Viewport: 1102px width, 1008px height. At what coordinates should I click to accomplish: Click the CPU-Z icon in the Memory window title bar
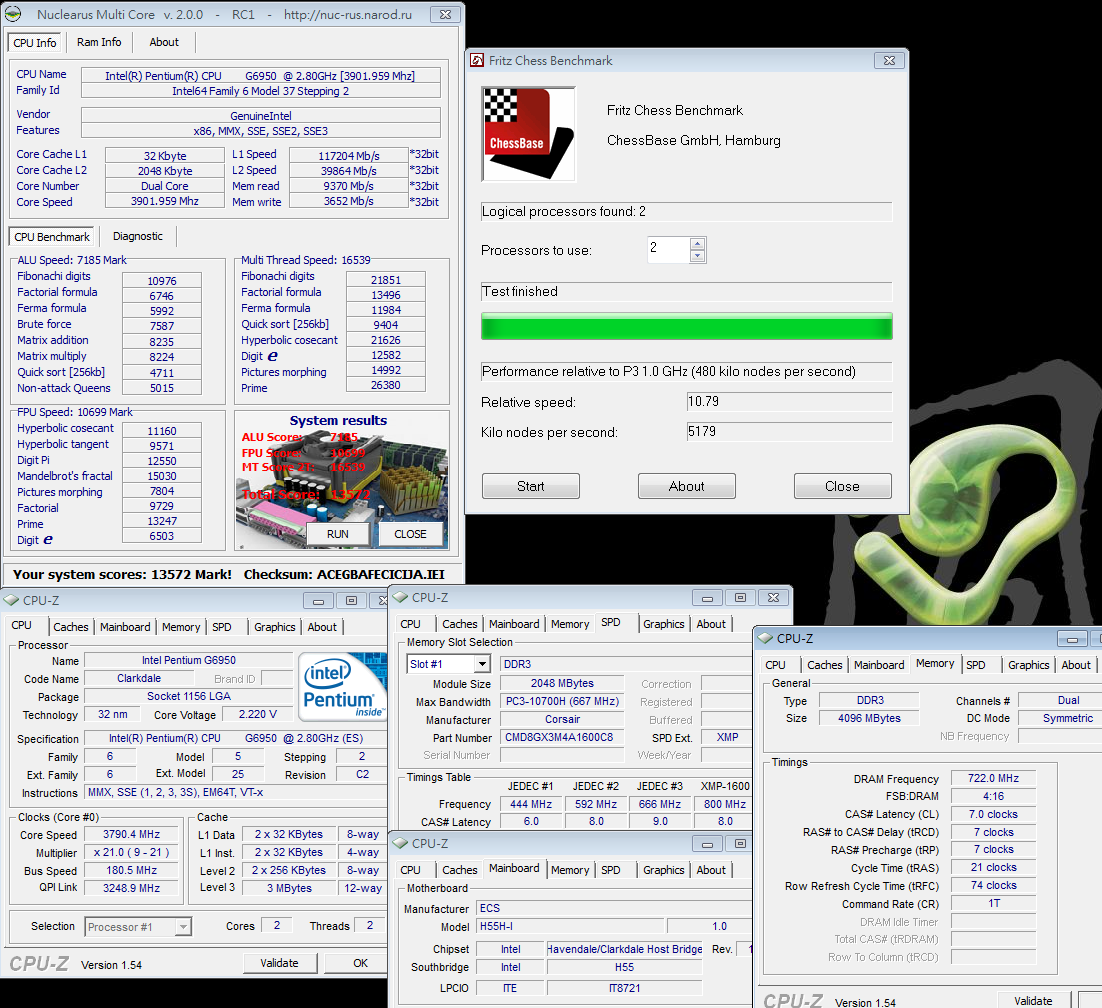click(765, 638)
